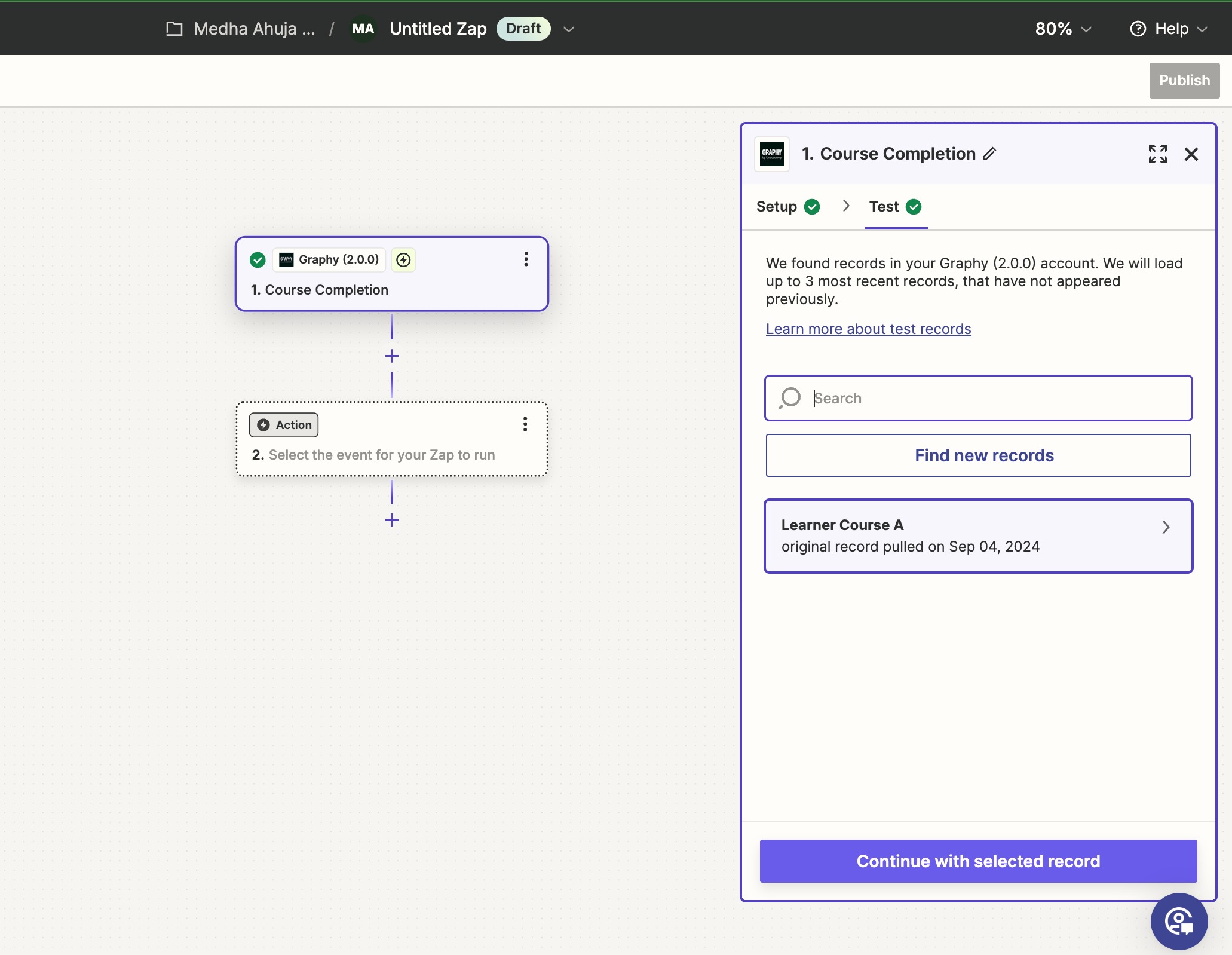The height and width of the screenshot is (955, 1232).
Task: Open the 80% zoom level dropdown
Action: click(1063, 29)
